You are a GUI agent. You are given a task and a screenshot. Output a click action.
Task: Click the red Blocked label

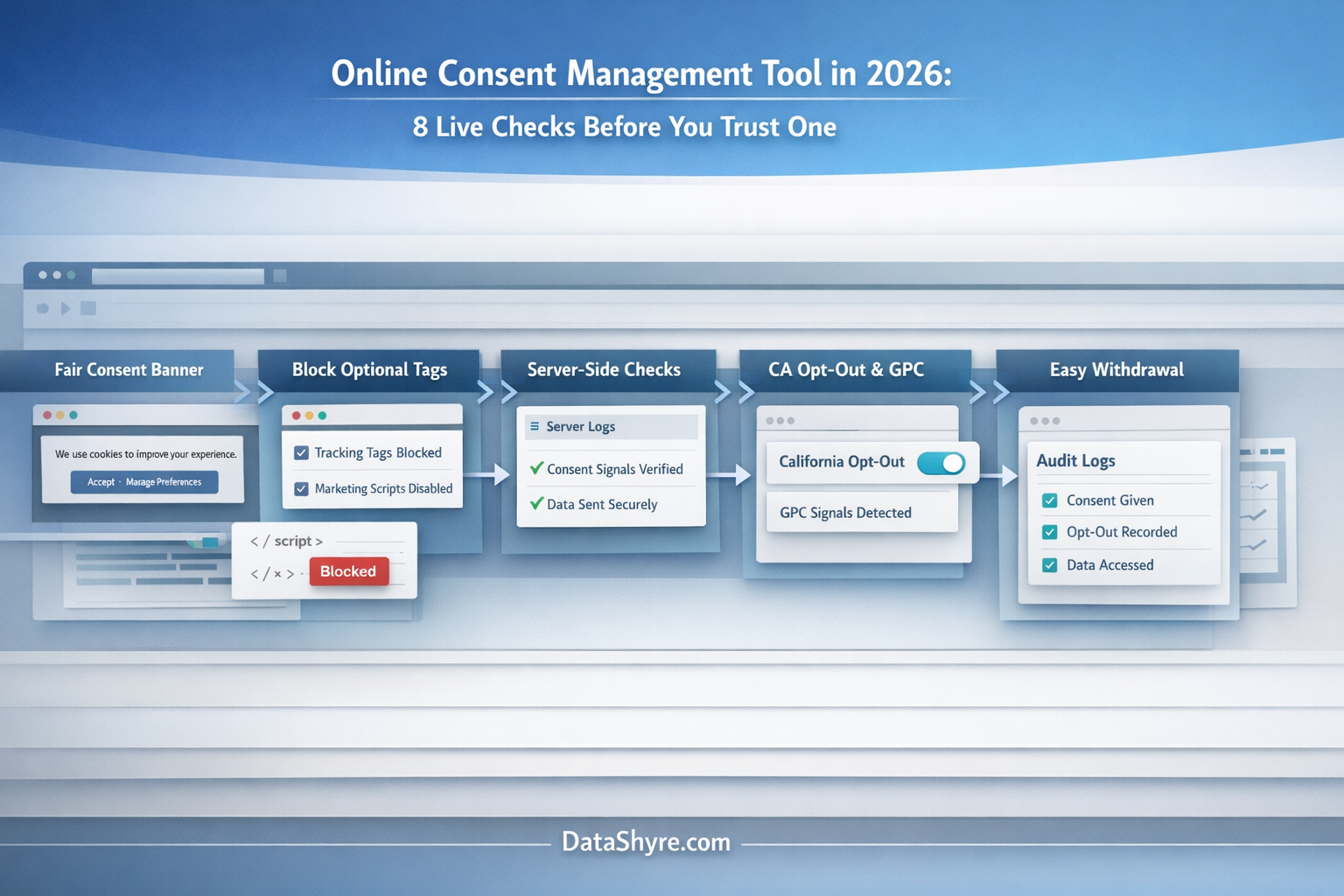(x=348, y=571)
